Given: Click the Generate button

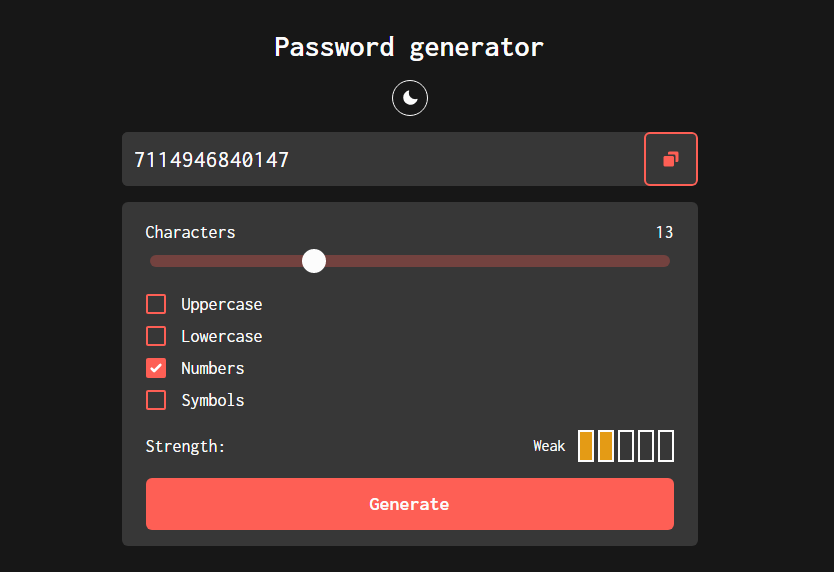Looking at the screenshot, I should tap(410, 504).
